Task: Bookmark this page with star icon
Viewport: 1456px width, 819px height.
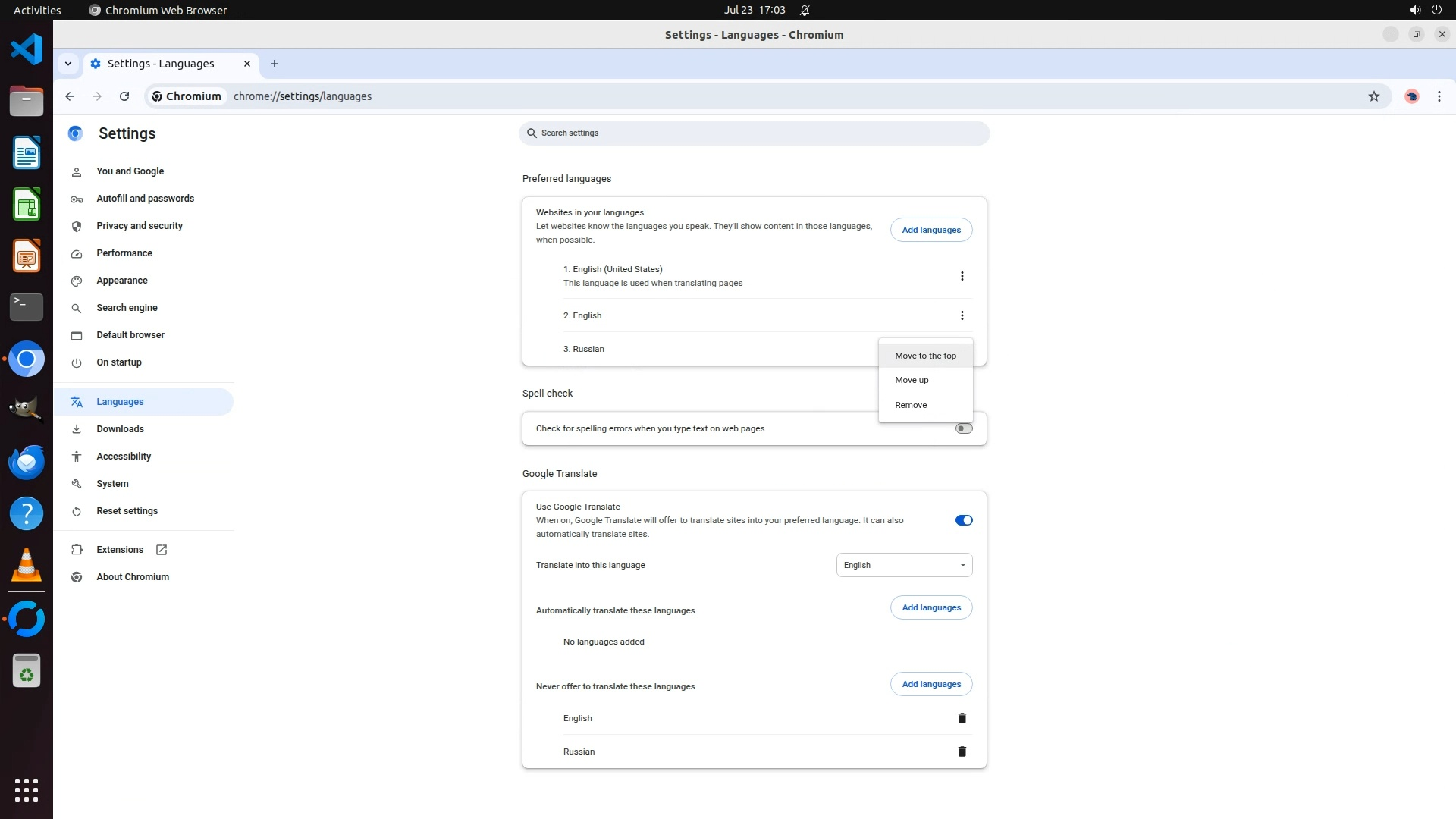Action: 1373,96
